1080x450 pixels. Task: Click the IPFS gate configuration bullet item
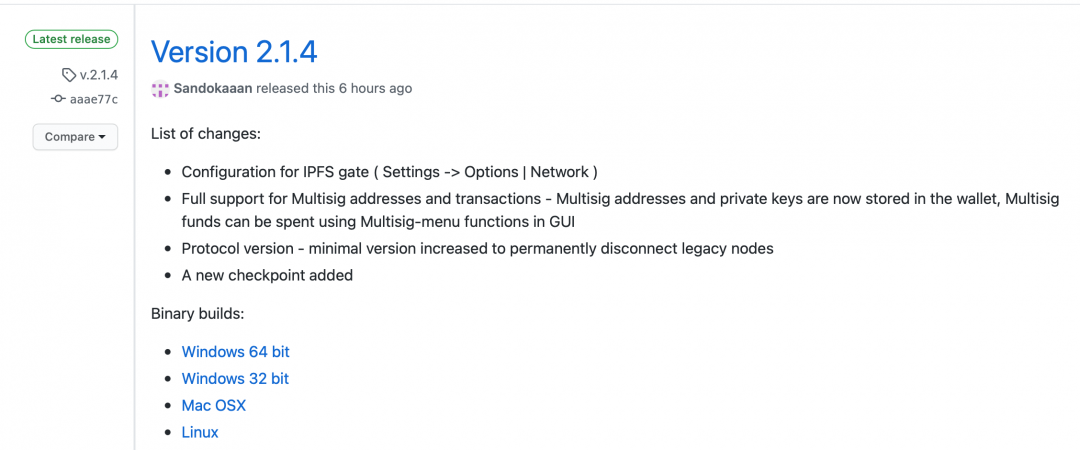tap(389, 172)
